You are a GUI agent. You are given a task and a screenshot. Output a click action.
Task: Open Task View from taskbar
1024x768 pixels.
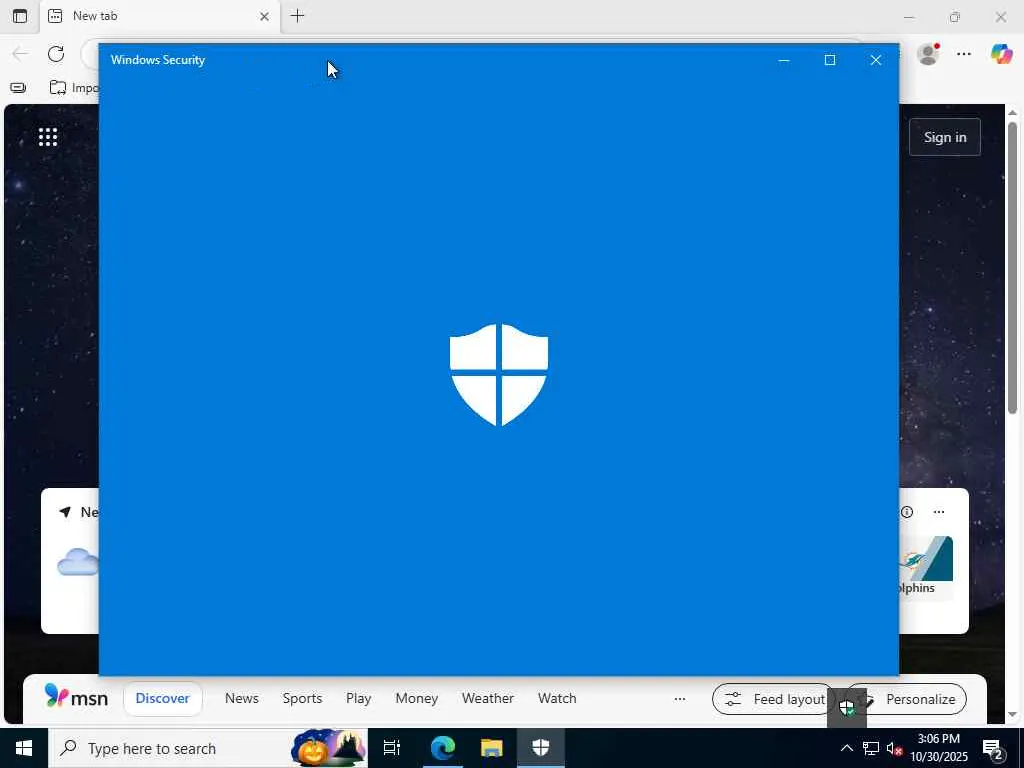[392, 748]
